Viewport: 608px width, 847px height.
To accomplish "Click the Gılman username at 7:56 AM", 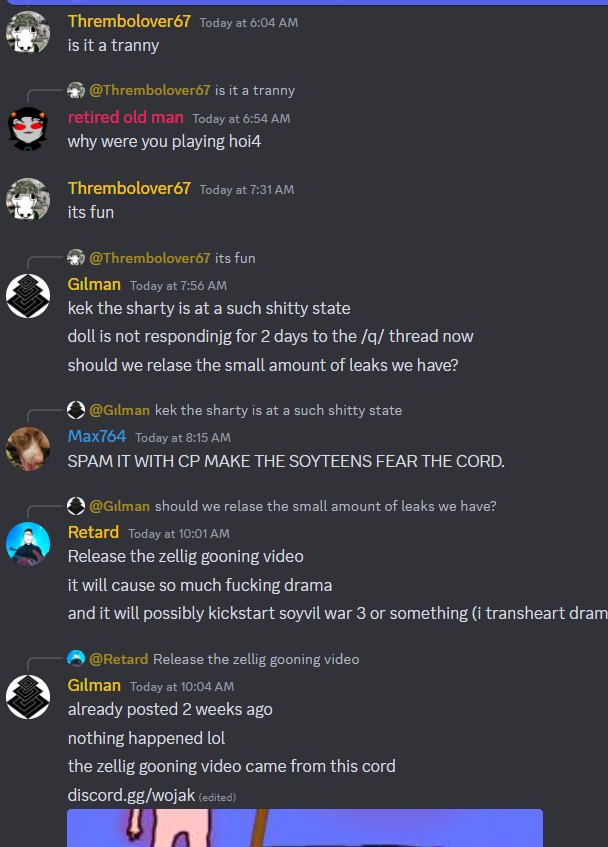I will [x=94, y=284].
